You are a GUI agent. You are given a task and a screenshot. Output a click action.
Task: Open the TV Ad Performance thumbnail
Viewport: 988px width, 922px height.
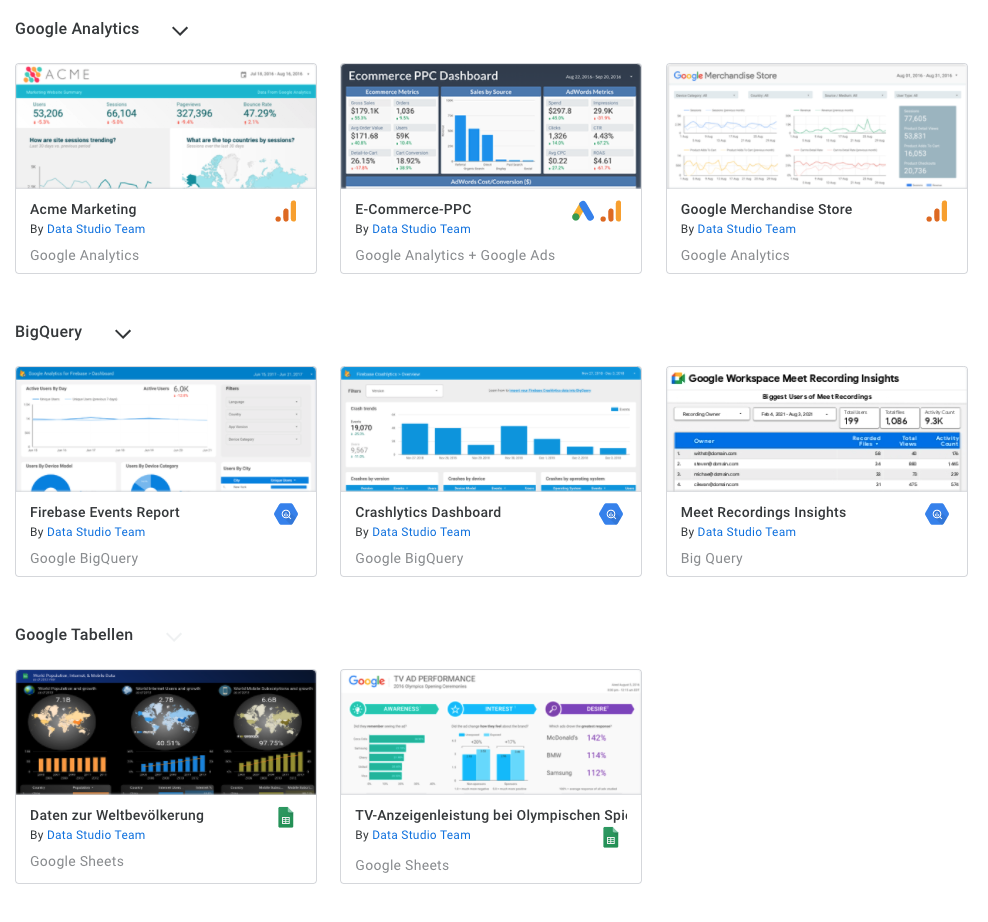click(x=491, y=732)
